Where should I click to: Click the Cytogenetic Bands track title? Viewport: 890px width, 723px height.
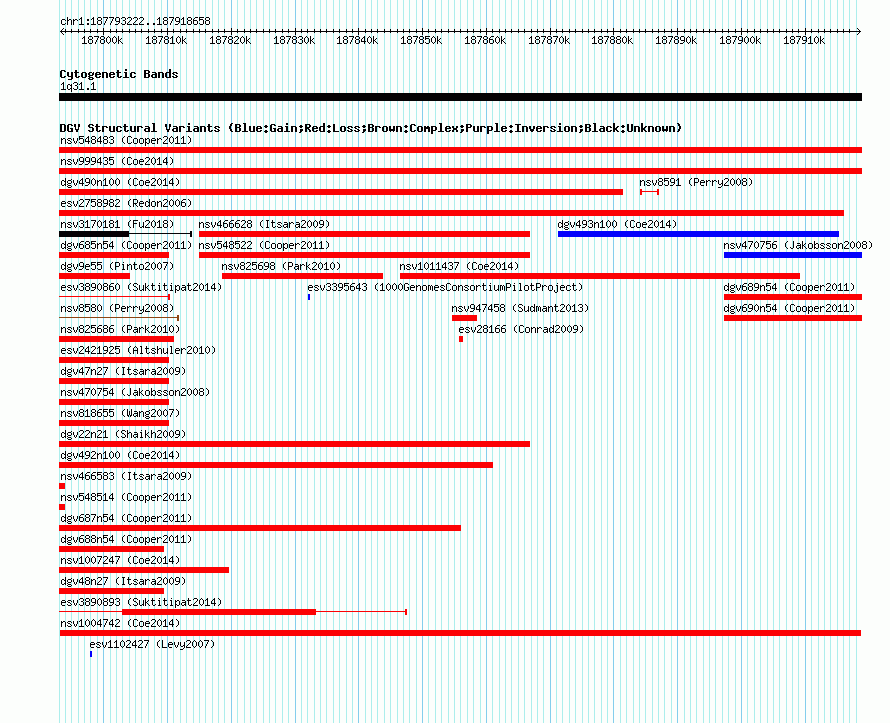pyautogui.click(x=119, y=74)
